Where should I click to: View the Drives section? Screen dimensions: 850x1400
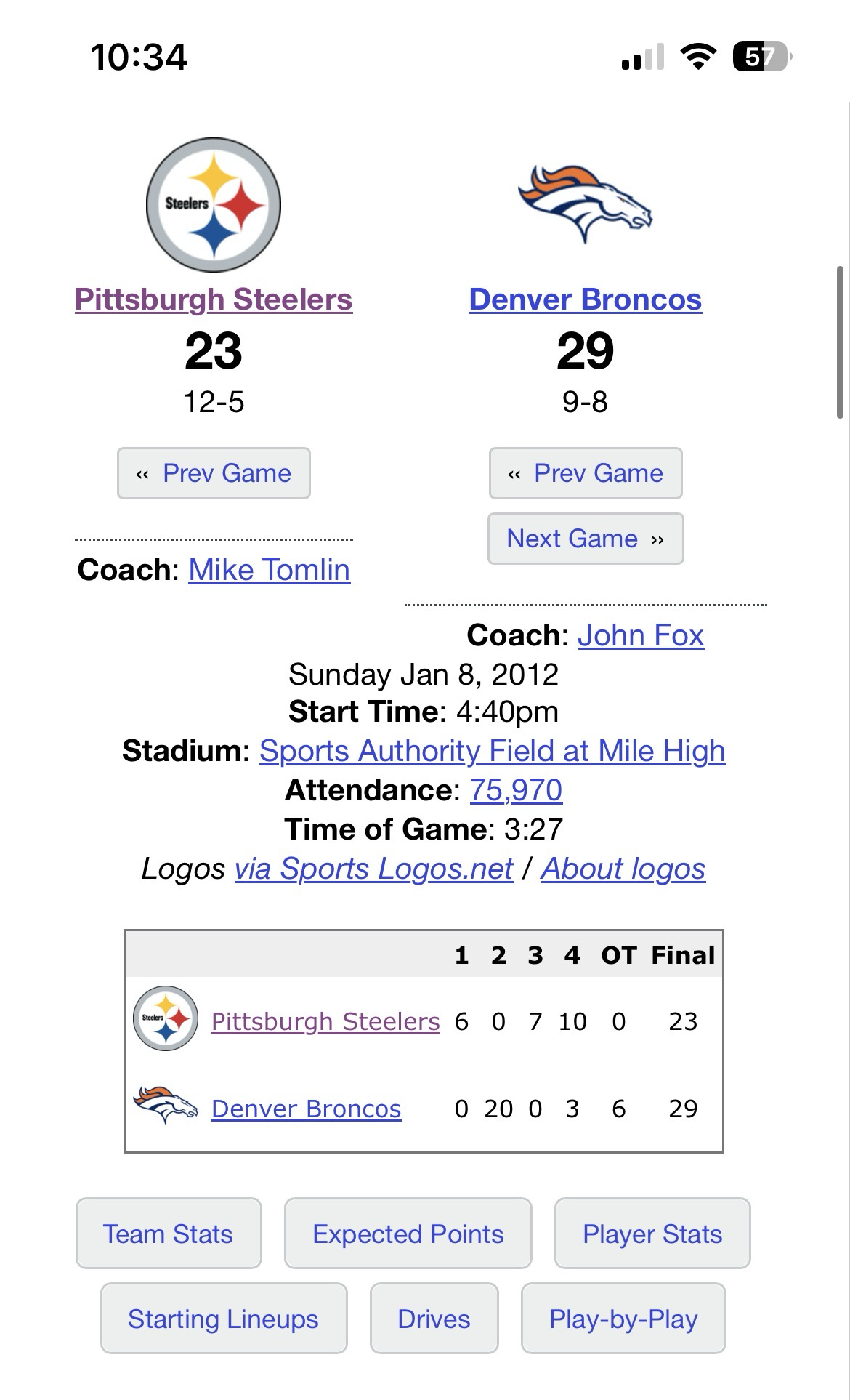[434, 1319]
